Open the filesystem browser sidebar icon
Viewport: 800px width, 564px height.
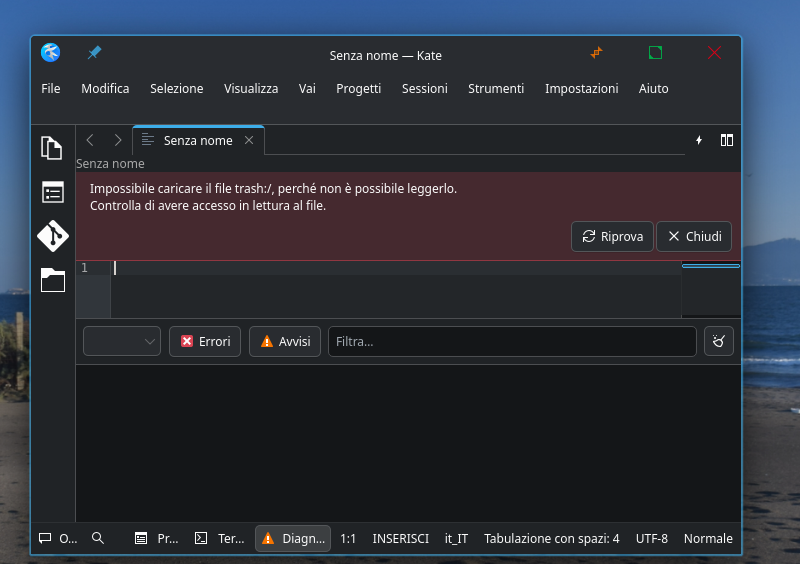click(52, 281)
